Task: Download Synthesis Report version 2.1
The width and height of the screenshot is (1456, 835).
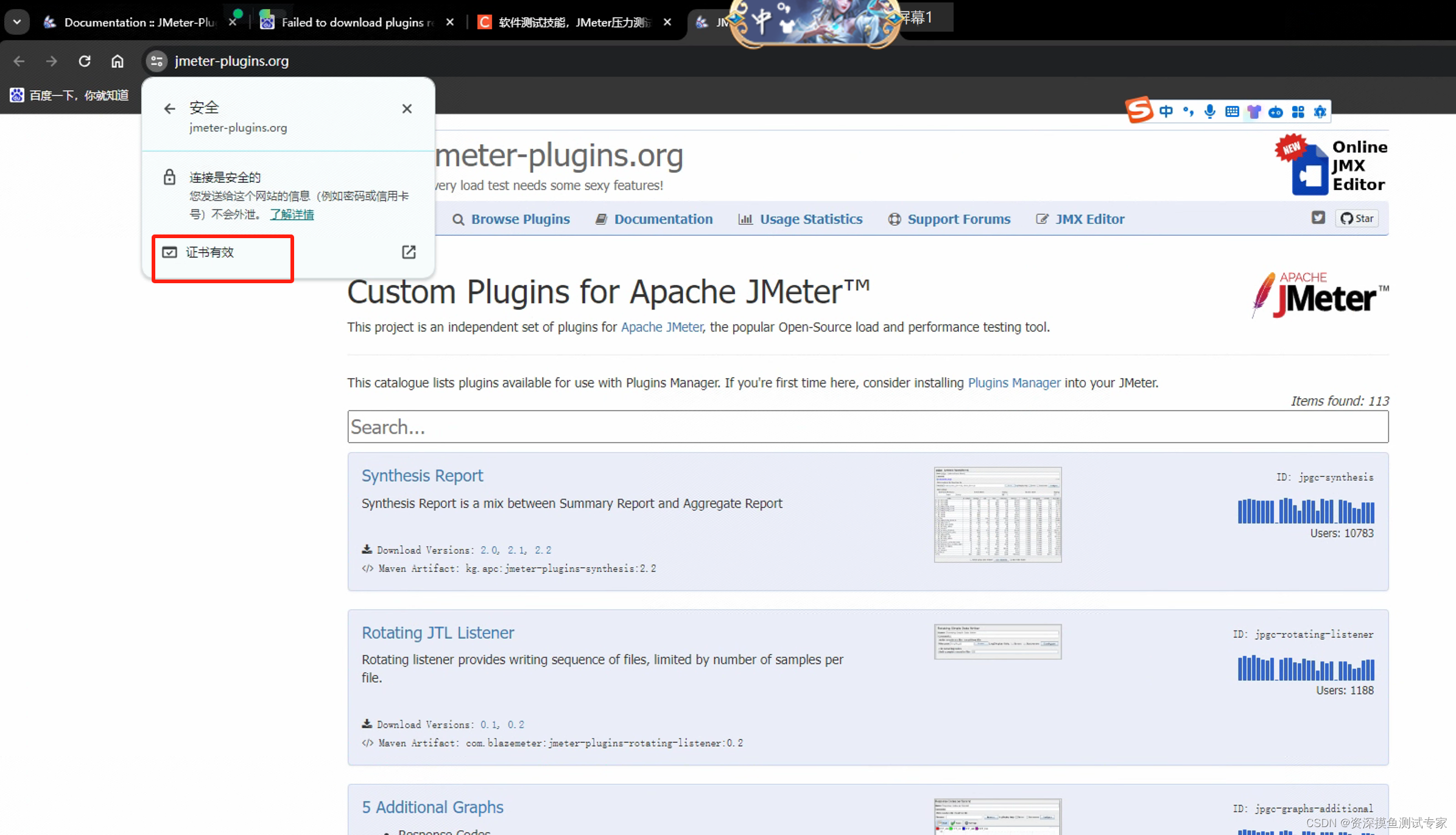Action: point(516,550)
